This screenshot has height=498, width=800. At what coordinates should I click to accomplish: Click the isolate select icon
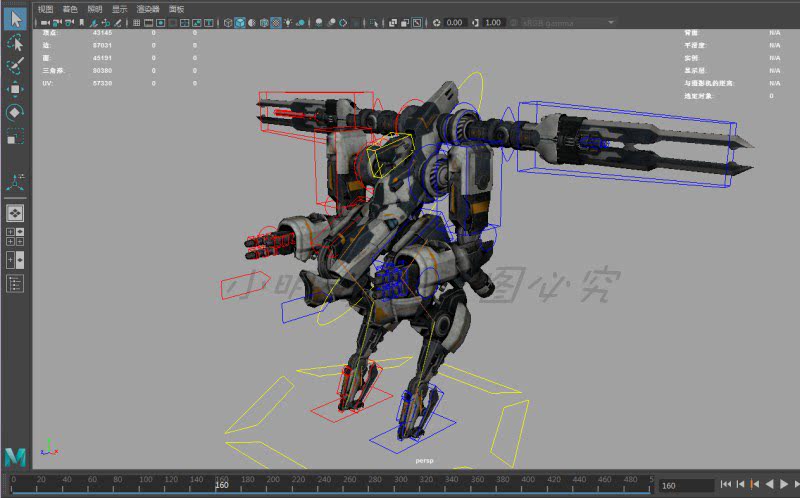pyautogui.click(x=374, y=22)
